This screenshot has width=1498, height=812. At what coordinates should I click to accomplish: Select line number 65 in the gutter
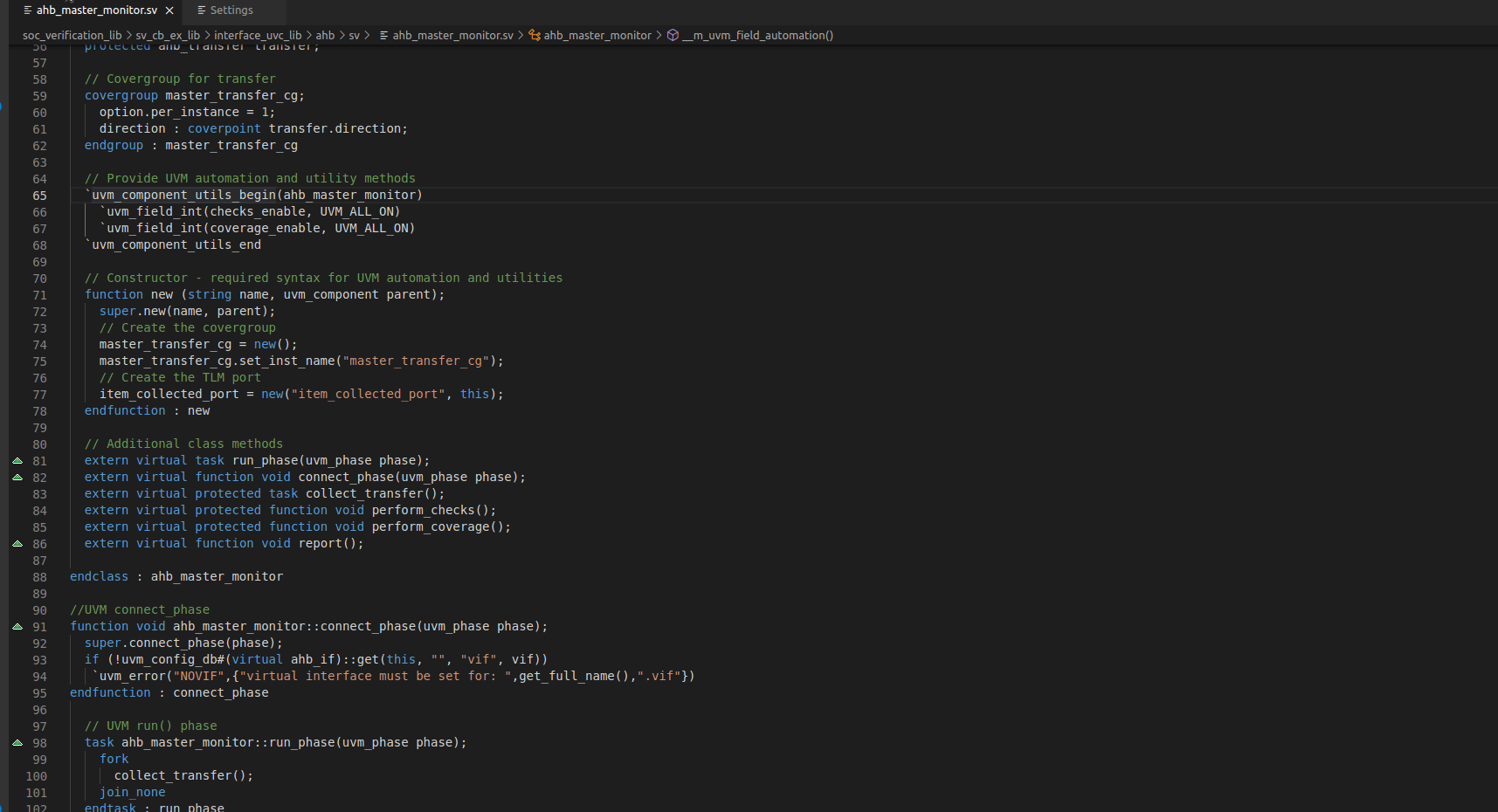pyautogui.click(x=39, y=195)
